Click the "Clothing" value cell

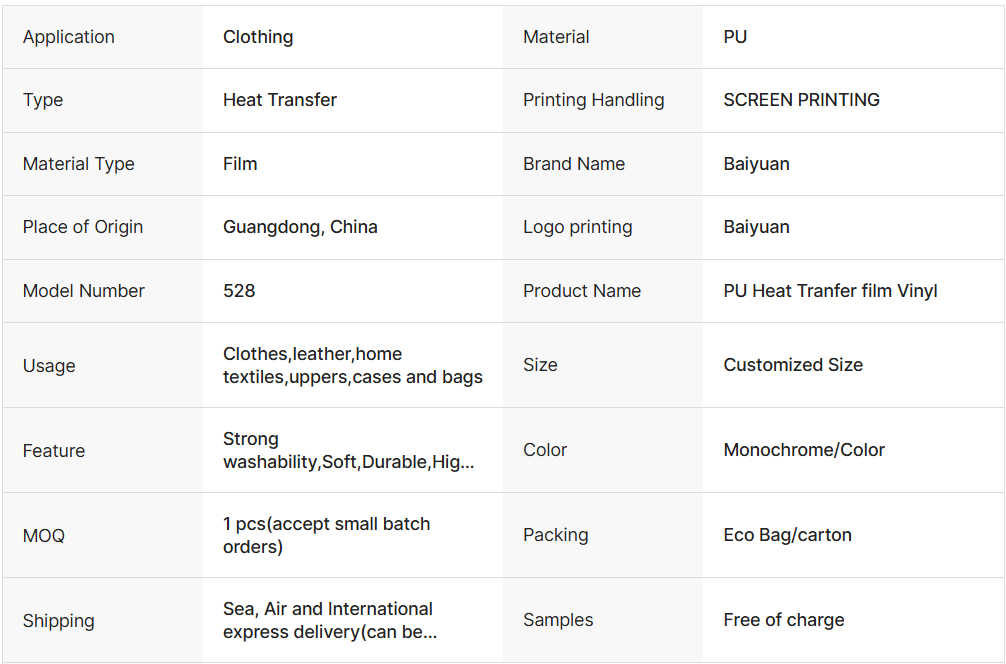pos(258,37)
